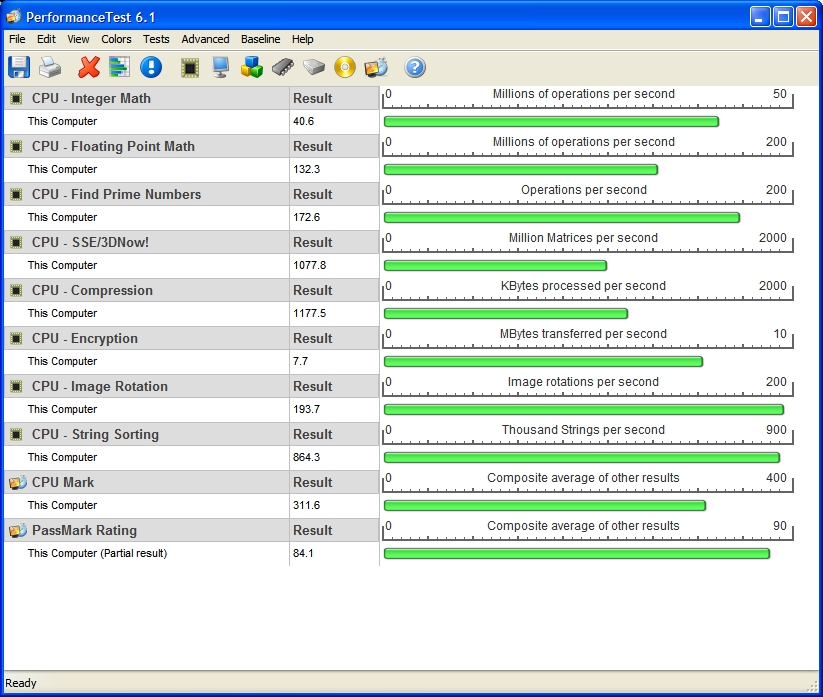The width and height of the screenshot is (823, 697).
Task: Select CPU - Find Prime Numbers heading
Action: [x=117, y=194]
